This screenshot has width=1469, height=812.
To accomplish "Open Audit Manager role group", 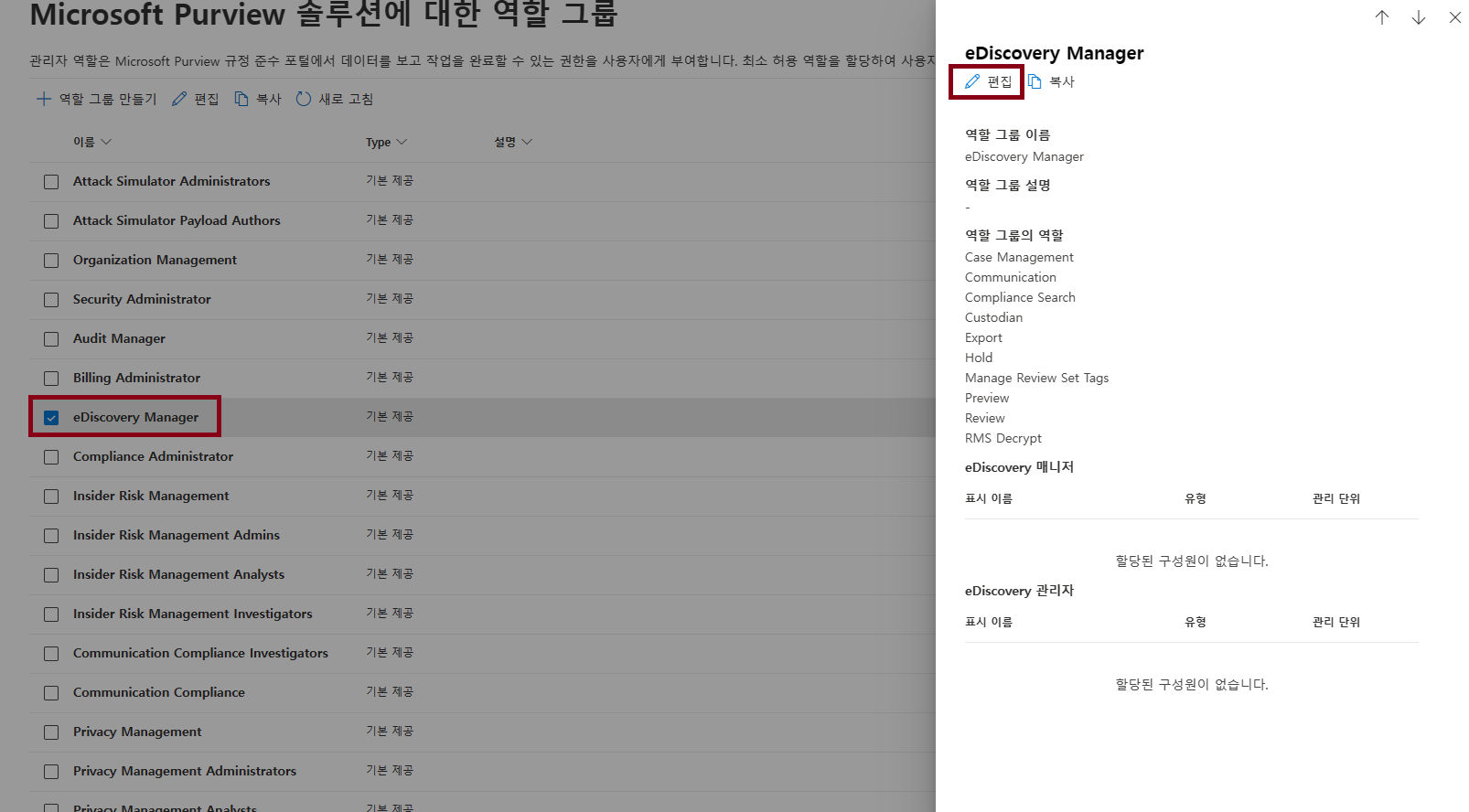I will (119, 338).
